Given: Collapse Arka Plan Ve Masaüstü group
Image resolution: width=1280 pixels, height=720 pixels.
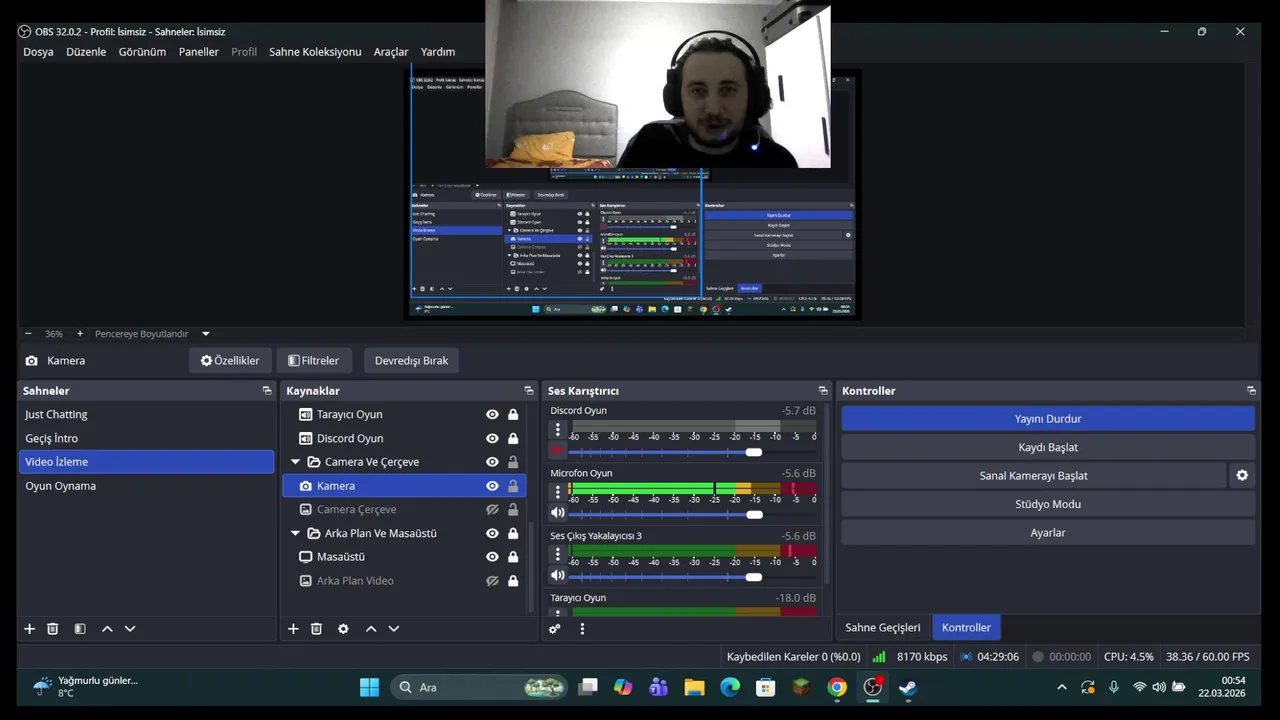Looking at the screenshot, I should pyautogui.click(x=295, y=534).
